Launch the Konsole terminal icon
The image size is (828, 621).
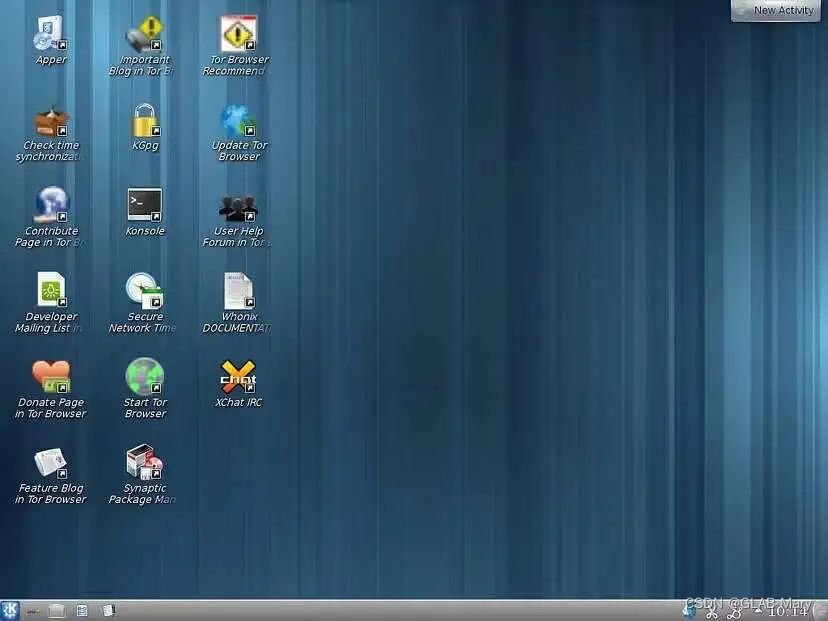point(145,204)
